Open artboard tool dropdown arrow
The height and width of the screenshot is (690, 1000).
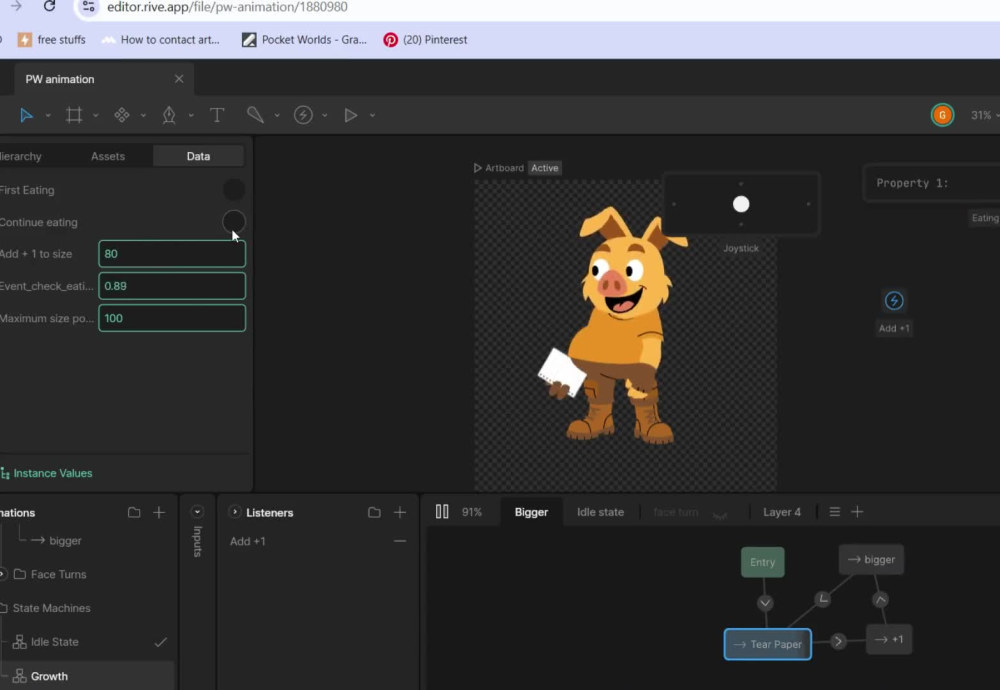[x=96, y=116]
